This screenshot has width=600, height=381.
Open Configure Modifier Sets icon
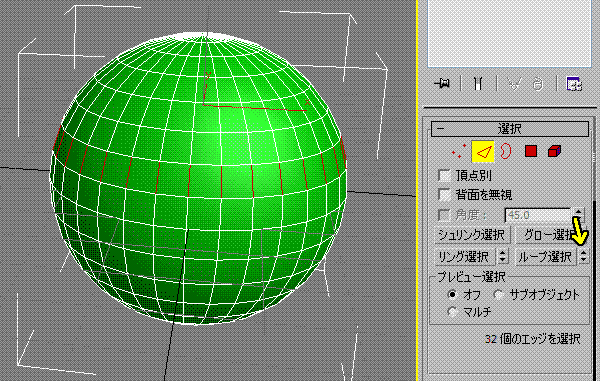pyautogui.click(x=574, y=83)
